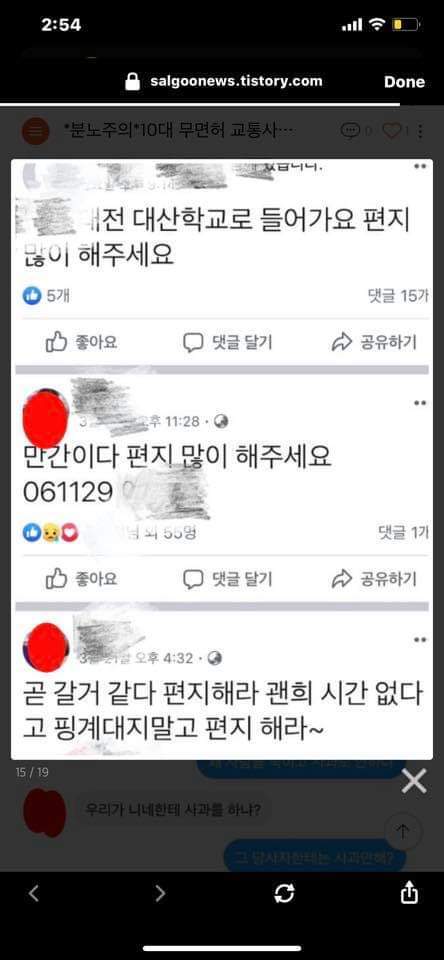Close the image viewer with X
The width and height of the screenshot is (444, 960).
point(414,781)
